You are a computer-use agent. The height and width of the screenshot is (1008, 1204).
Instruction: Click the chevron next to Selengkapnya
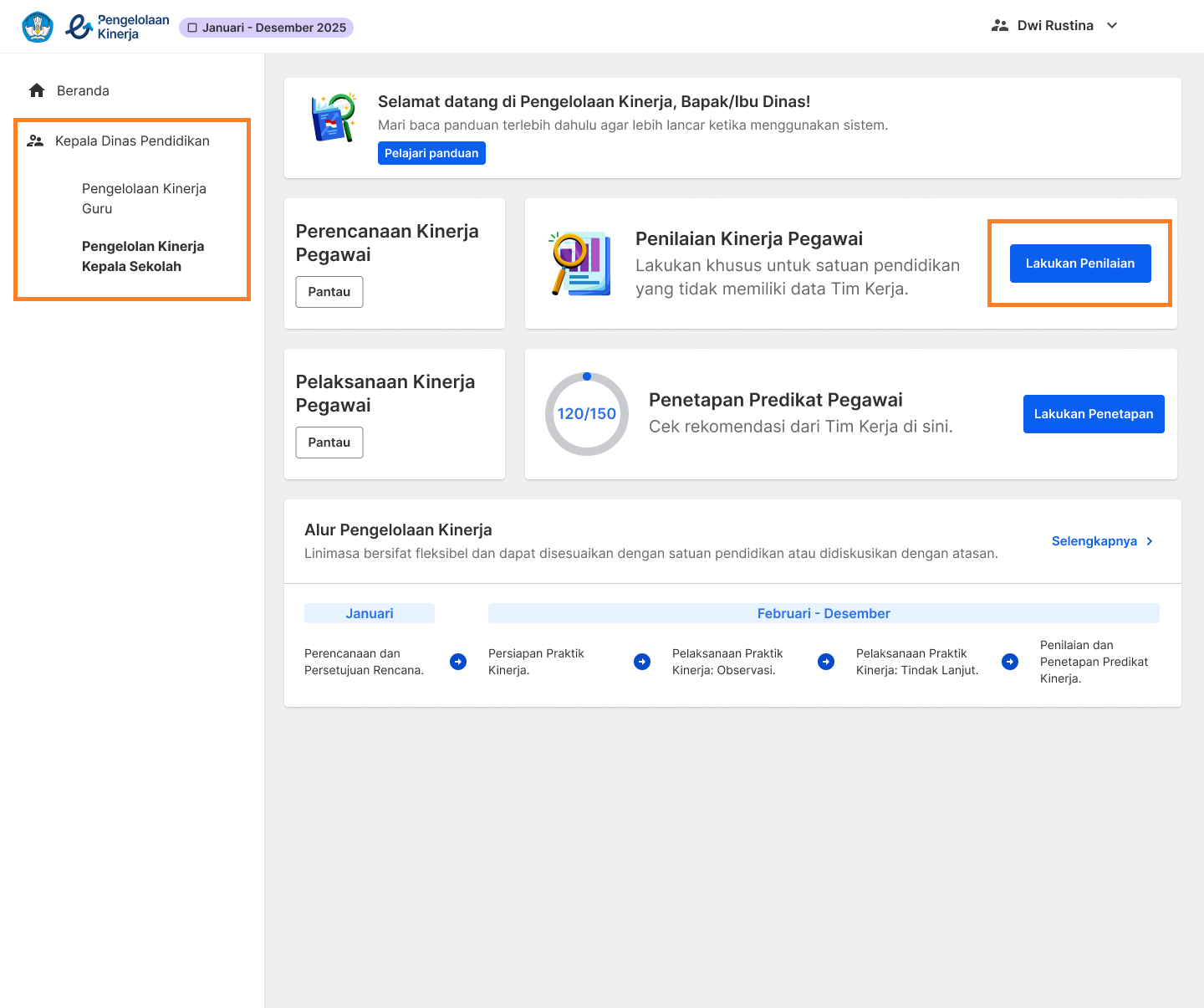pos(1150,541)
